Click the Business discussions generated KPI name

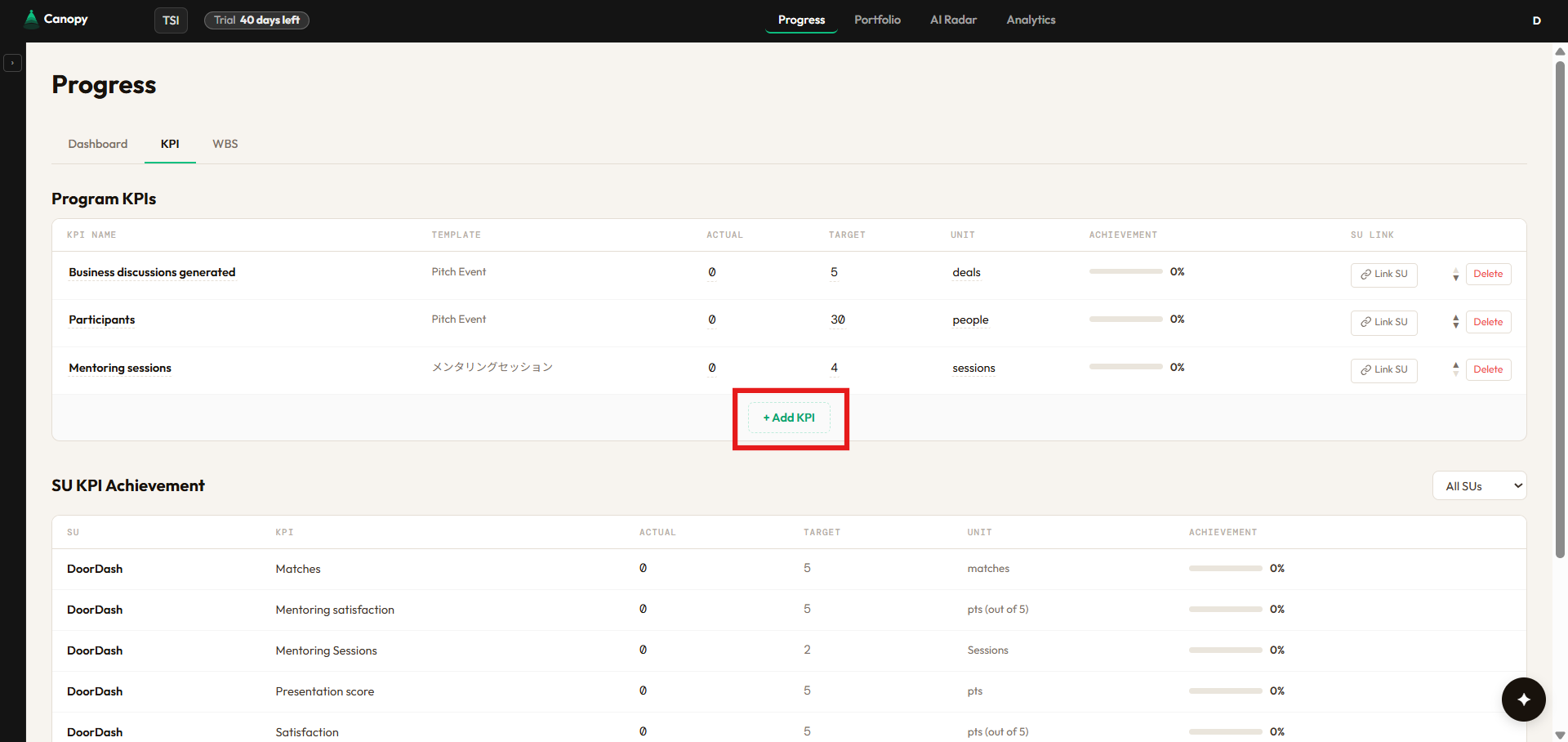pyautogui.click(x=152, y=273)
